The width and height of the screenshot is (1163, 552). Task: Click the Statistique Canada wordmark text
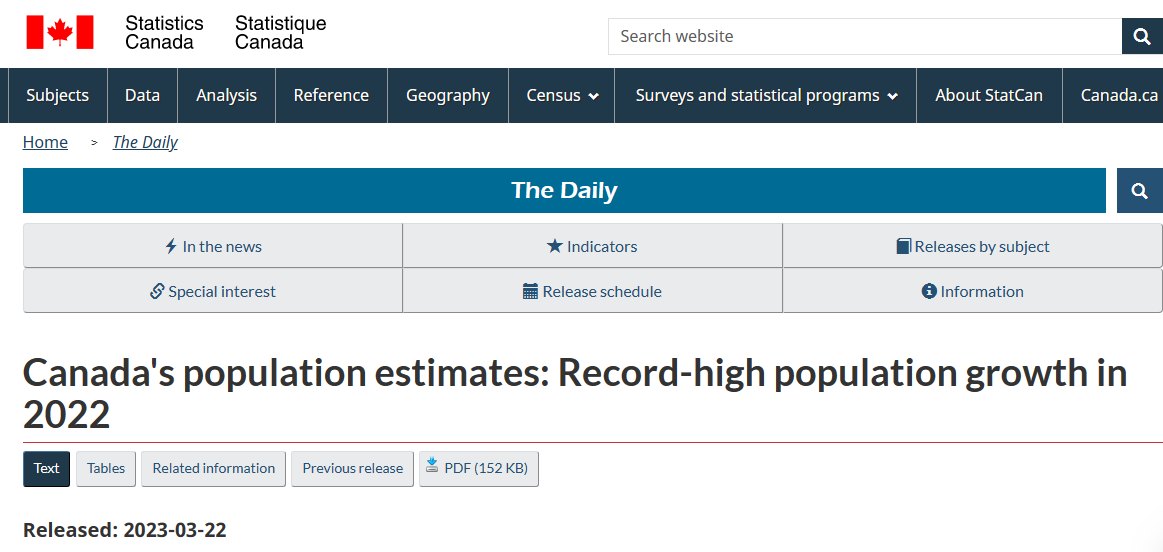pyautogui.click(x=280, y=33)
